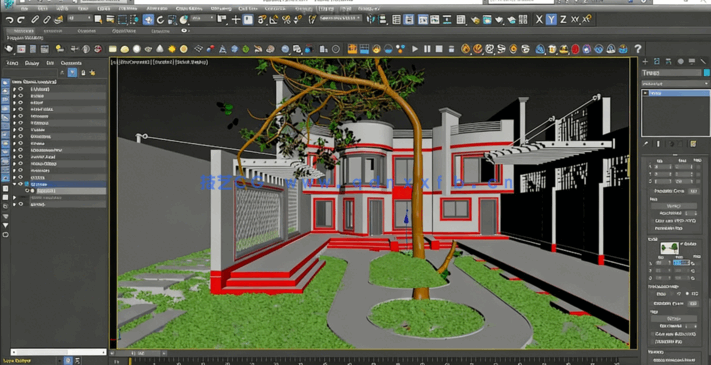Image resolution: width=711 pixels, height=365 pixels.
Task: Click the Configure Modifier Sets icon
Action: (x=692, y=144)
